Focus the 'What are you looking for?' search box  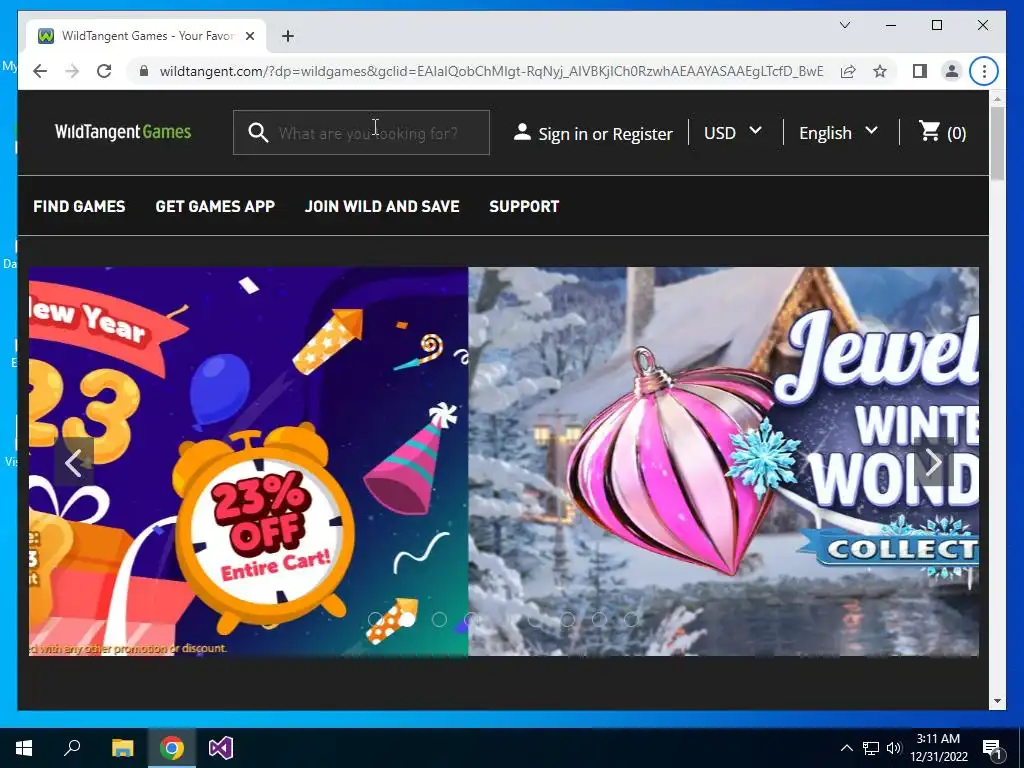point(361,133)
